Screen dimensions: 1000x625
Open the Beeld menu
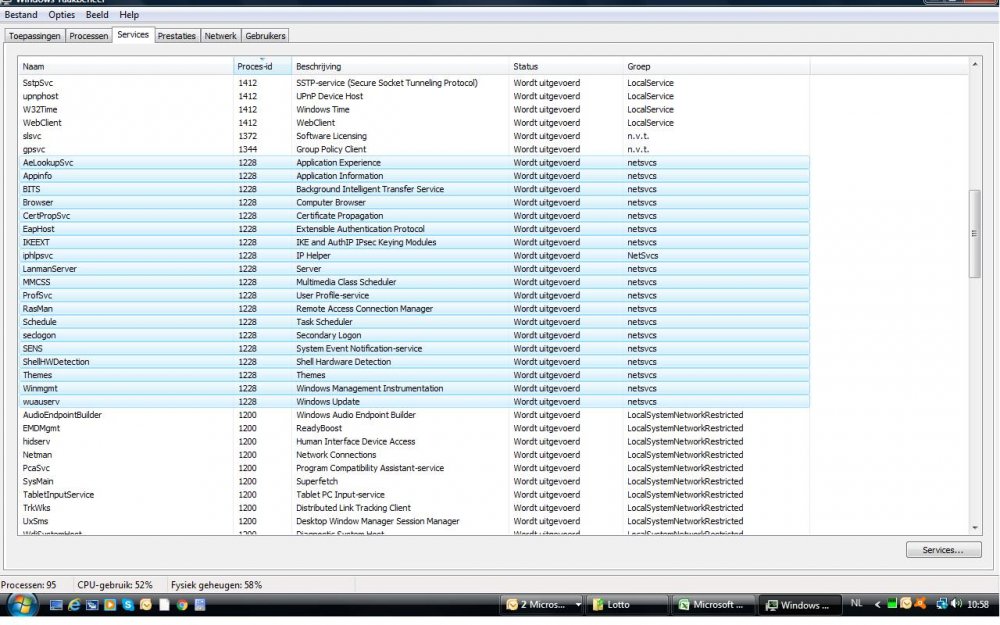(97, 15)
